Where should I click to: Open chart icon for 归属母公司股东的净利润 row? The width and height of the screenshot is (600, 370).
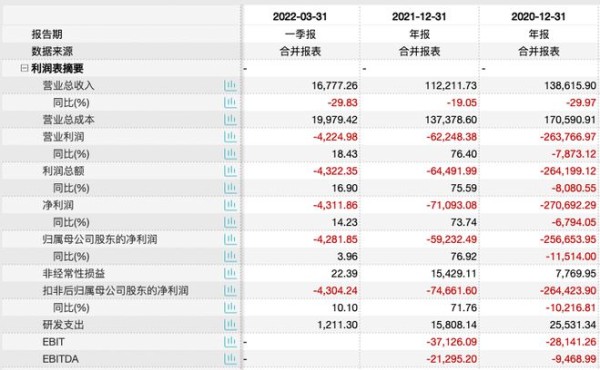click(x=230, y=240)
